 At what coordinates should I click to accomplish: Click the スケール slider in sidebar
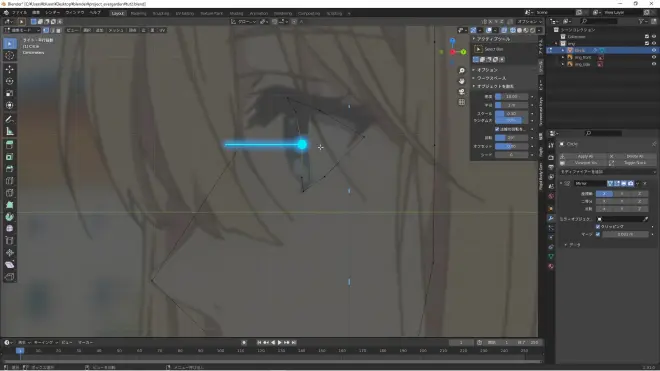(511, 114)
